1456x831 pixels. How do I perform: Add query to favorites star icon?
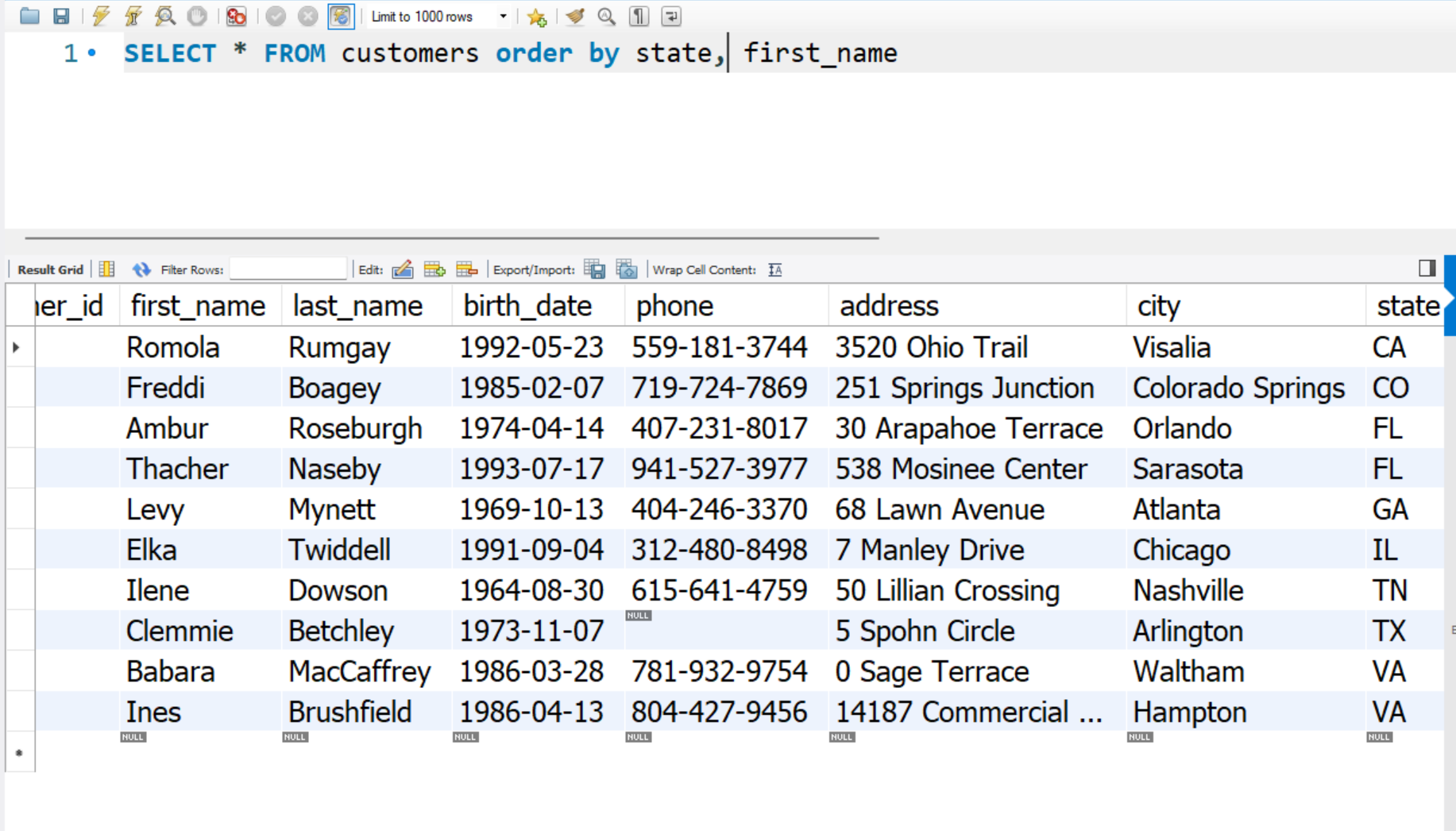(x=537, y=16)
